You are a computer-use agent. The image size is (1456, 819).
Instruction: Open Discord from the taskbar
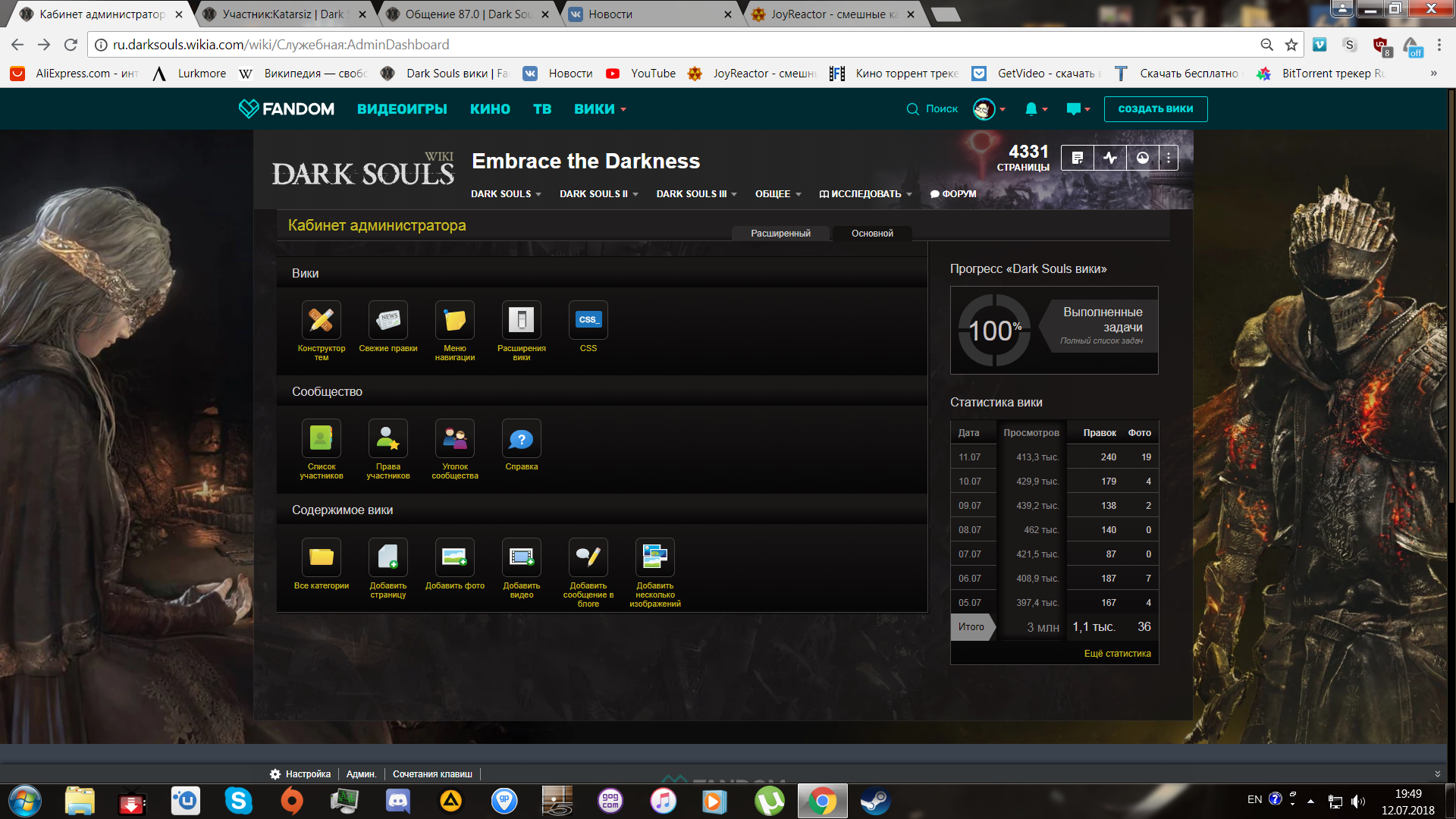click(397, 801)
